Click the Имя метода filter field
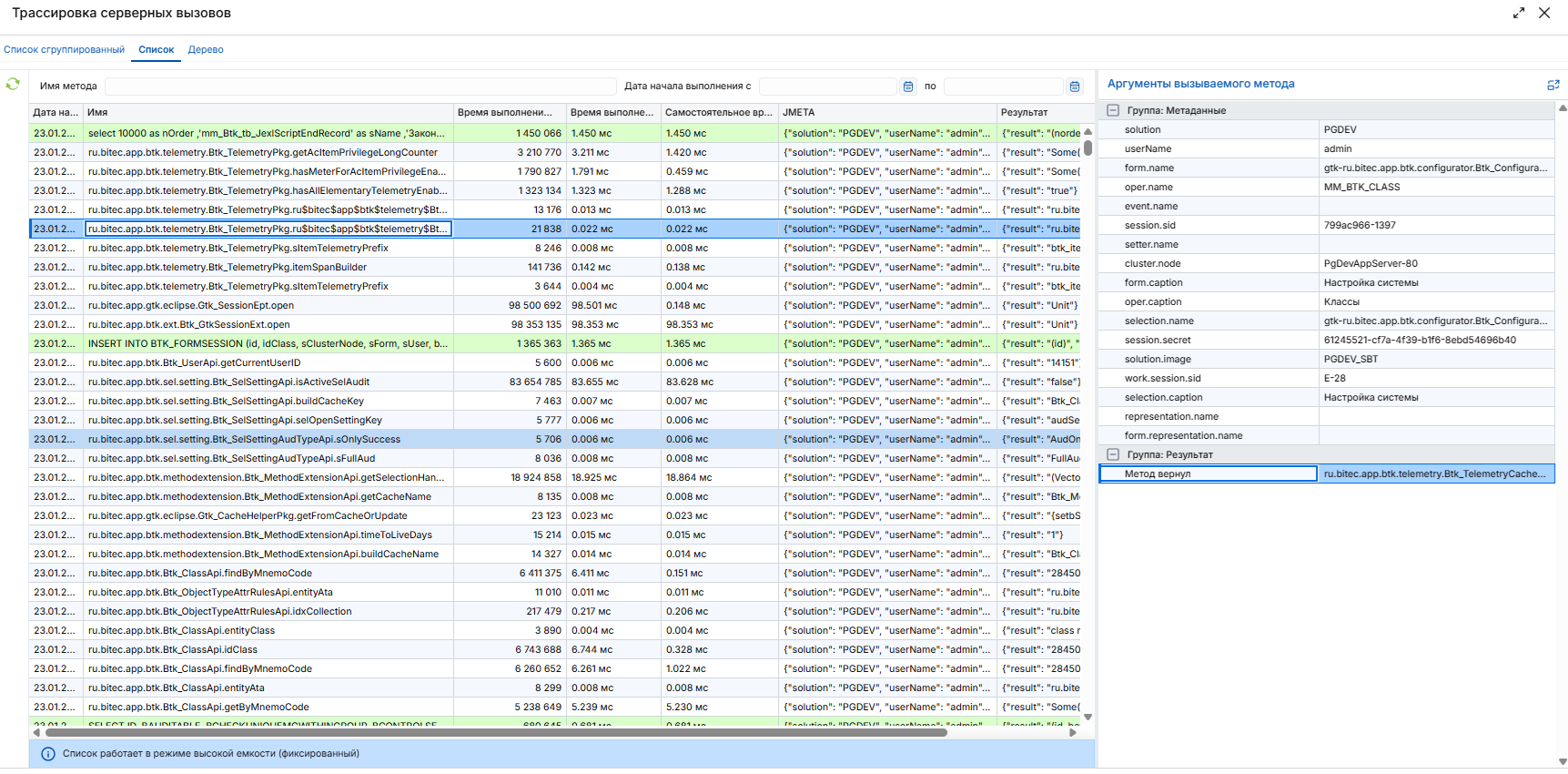The height and width of the screenshot is (774, 1568). [360, 87]
